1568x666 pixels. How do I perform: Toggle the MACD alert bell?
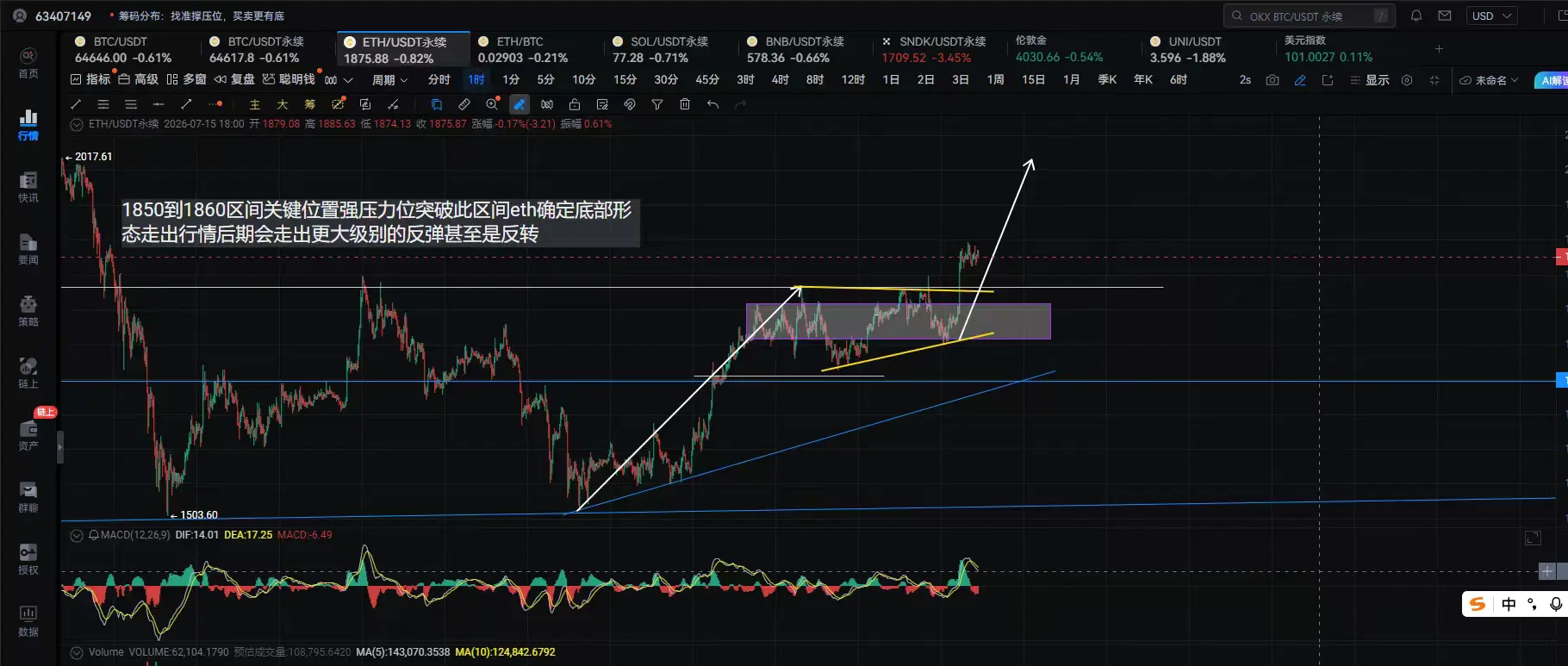coord(94,535)
